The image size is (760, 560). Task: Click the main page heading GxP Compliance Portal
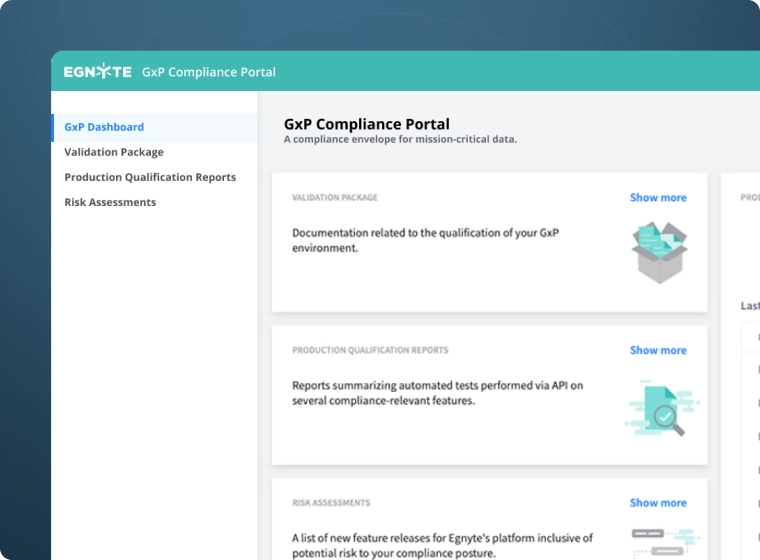366,124
